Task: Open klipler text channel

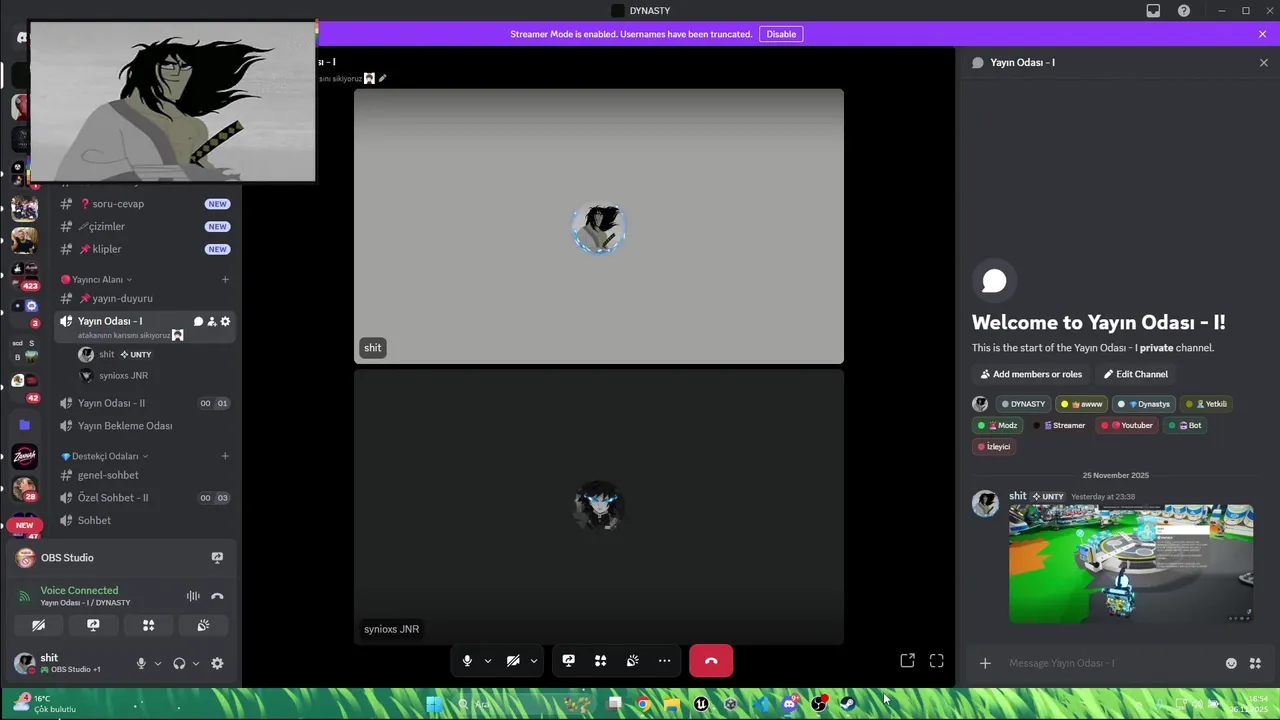Action: point(145,249)
